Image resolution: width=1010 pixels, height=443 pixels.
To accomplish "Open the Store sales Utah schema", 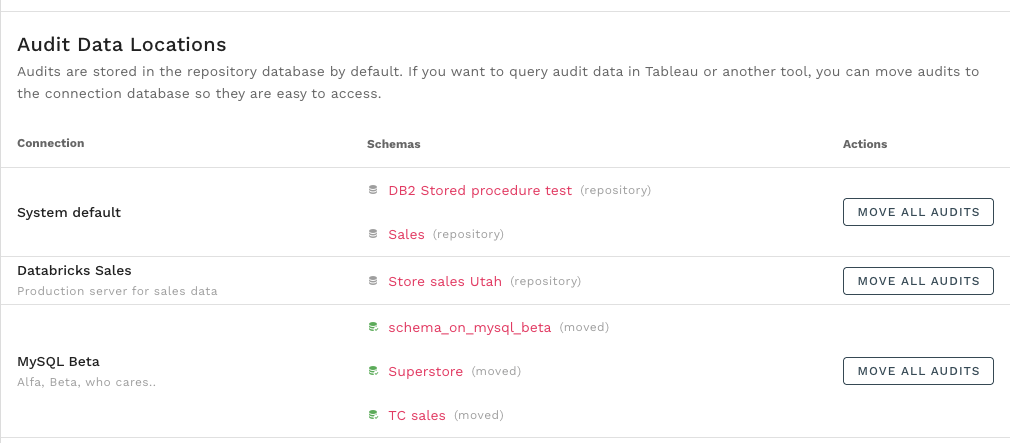I will (445, 281).
